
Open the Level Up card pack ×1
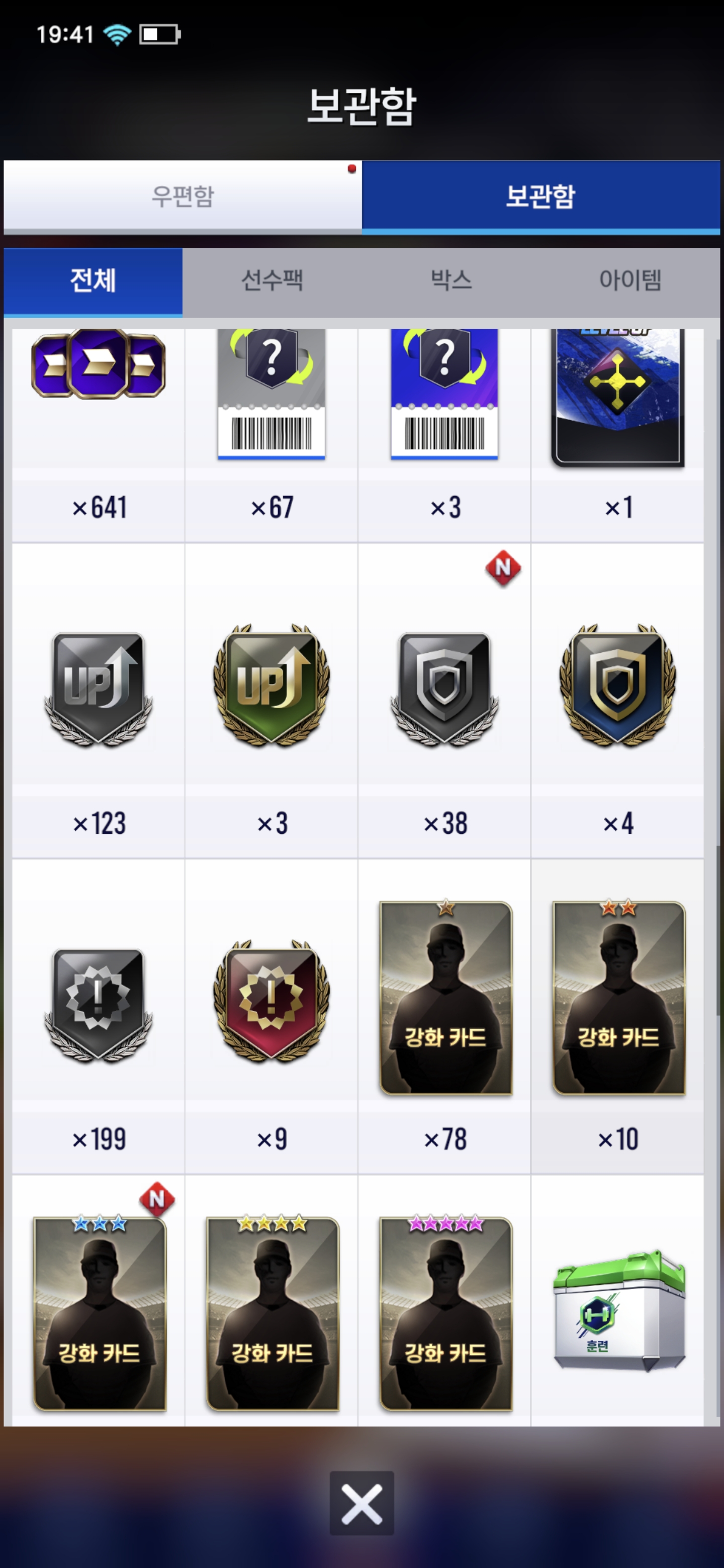(617, 398)
